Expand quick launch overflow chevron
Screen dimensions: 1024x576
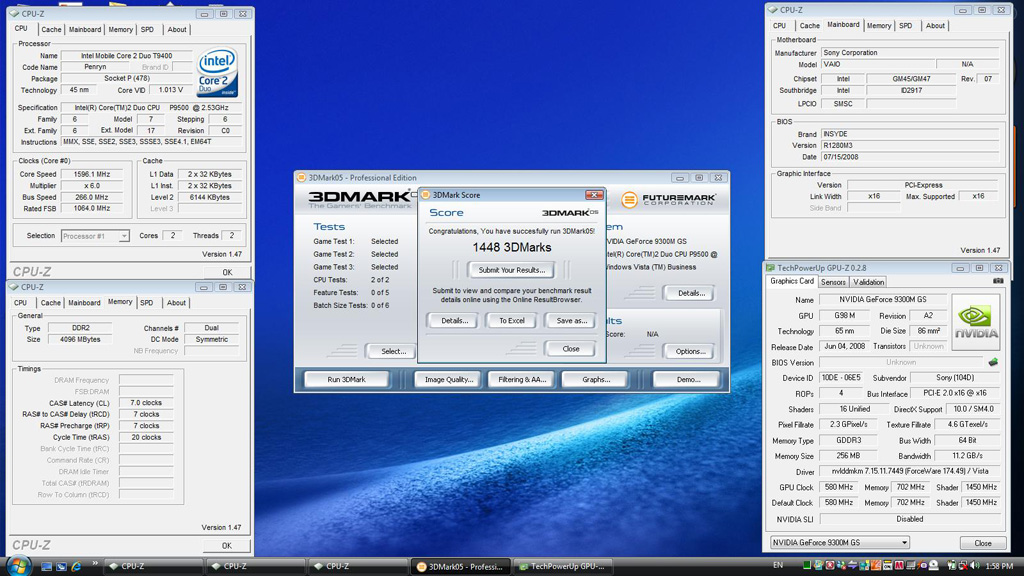click(x=94, y=564)
